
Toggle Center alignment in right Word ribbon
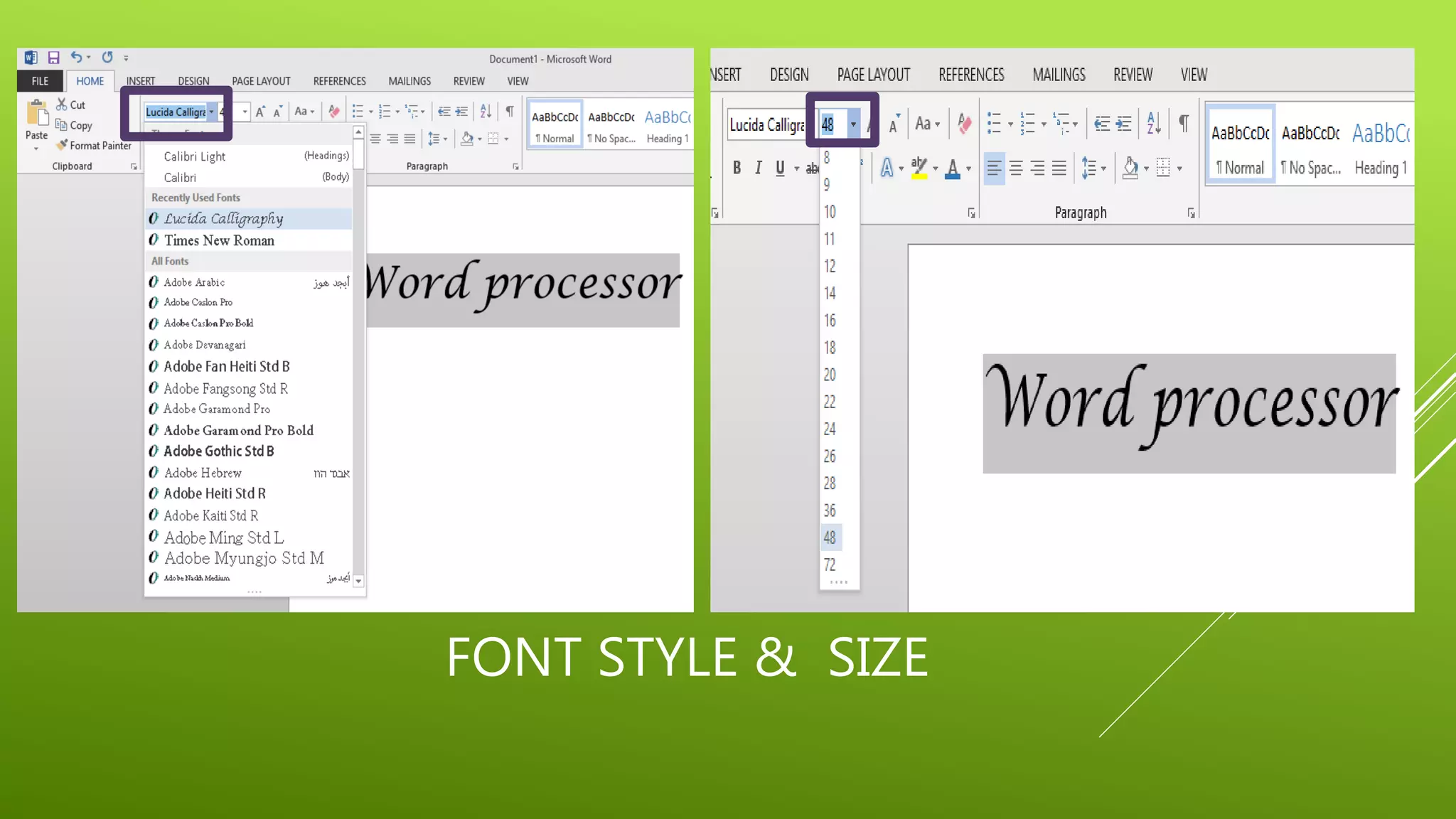(1016, 168)
